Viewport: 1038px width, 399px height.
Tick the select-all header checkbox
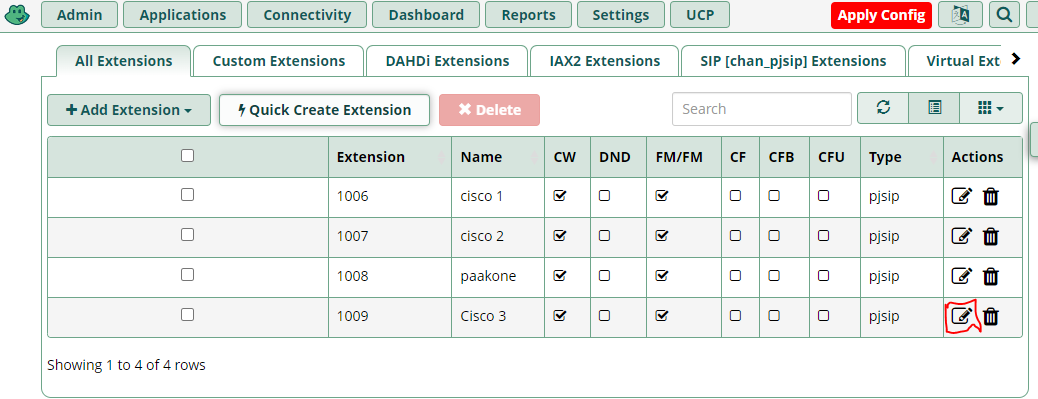tap(187, 155)
